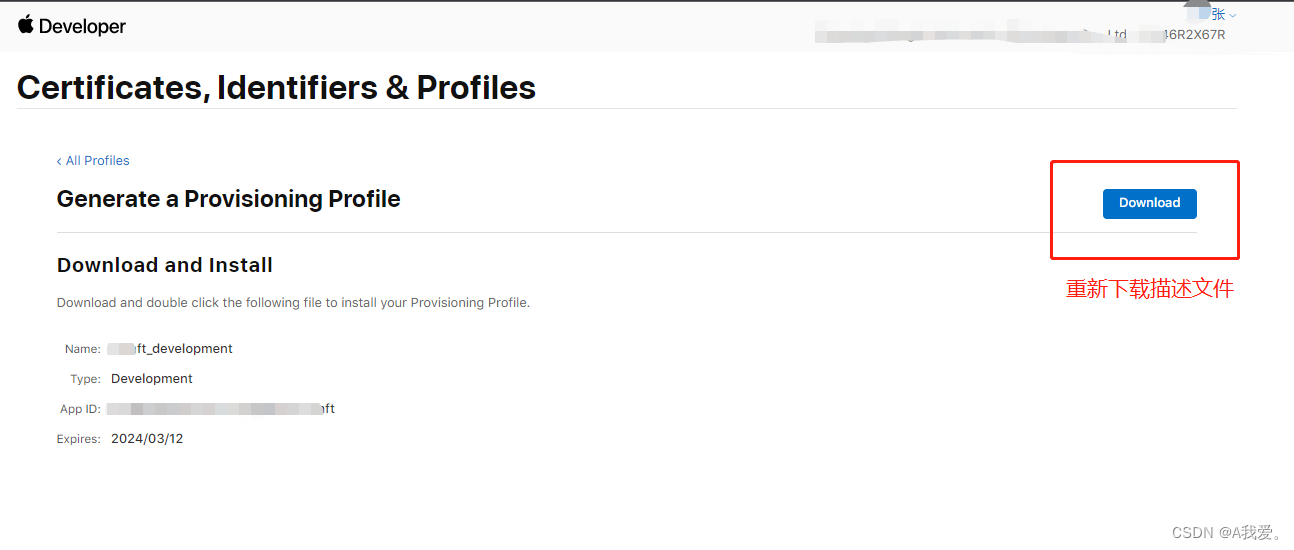Screen dimensions: 1294x550
Task: Click the Download and Install heading
Action: (165, 265)
